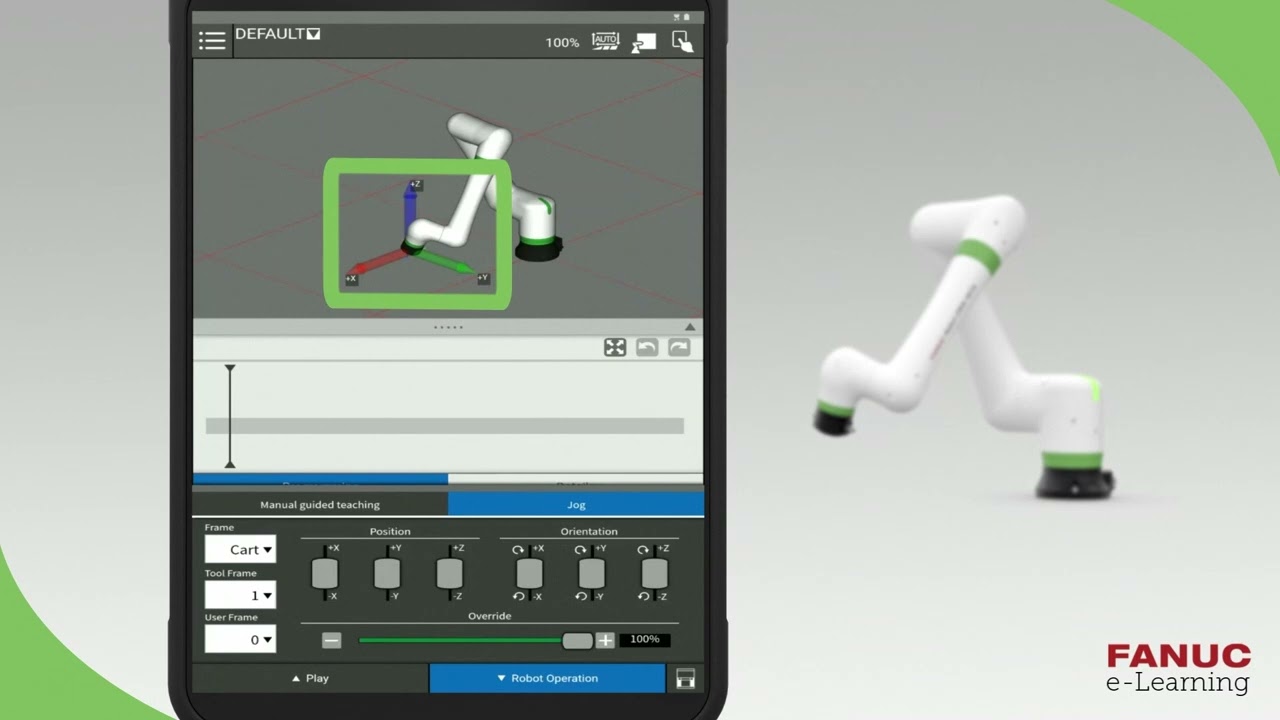Open the User Frame dropdown

[240, 639]
